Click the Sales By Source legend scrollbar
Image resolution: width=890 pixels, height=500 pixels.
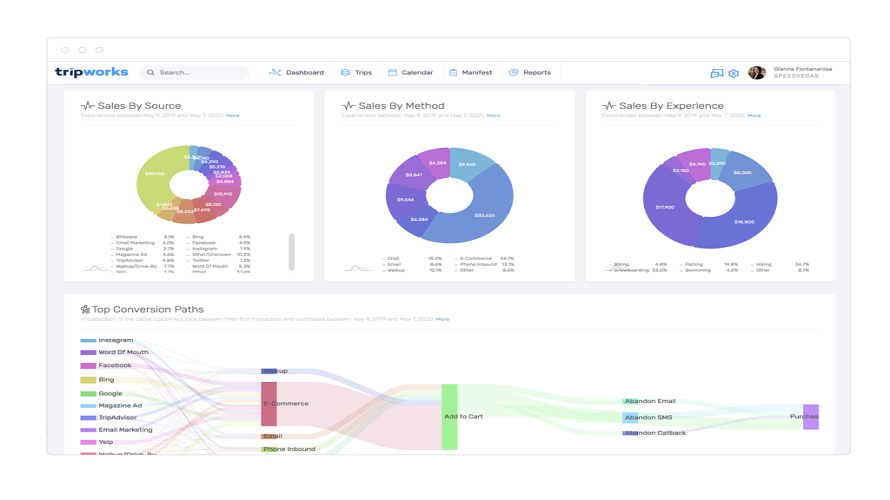click(x=292, y=252)
